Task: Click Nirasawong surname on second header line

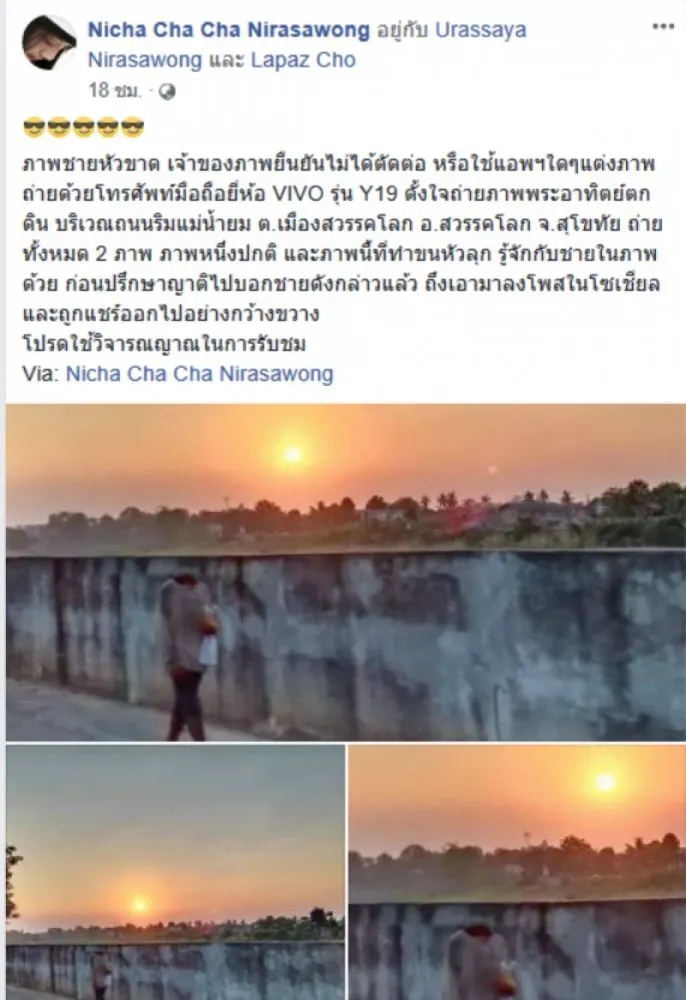Action: coord(145,60)
